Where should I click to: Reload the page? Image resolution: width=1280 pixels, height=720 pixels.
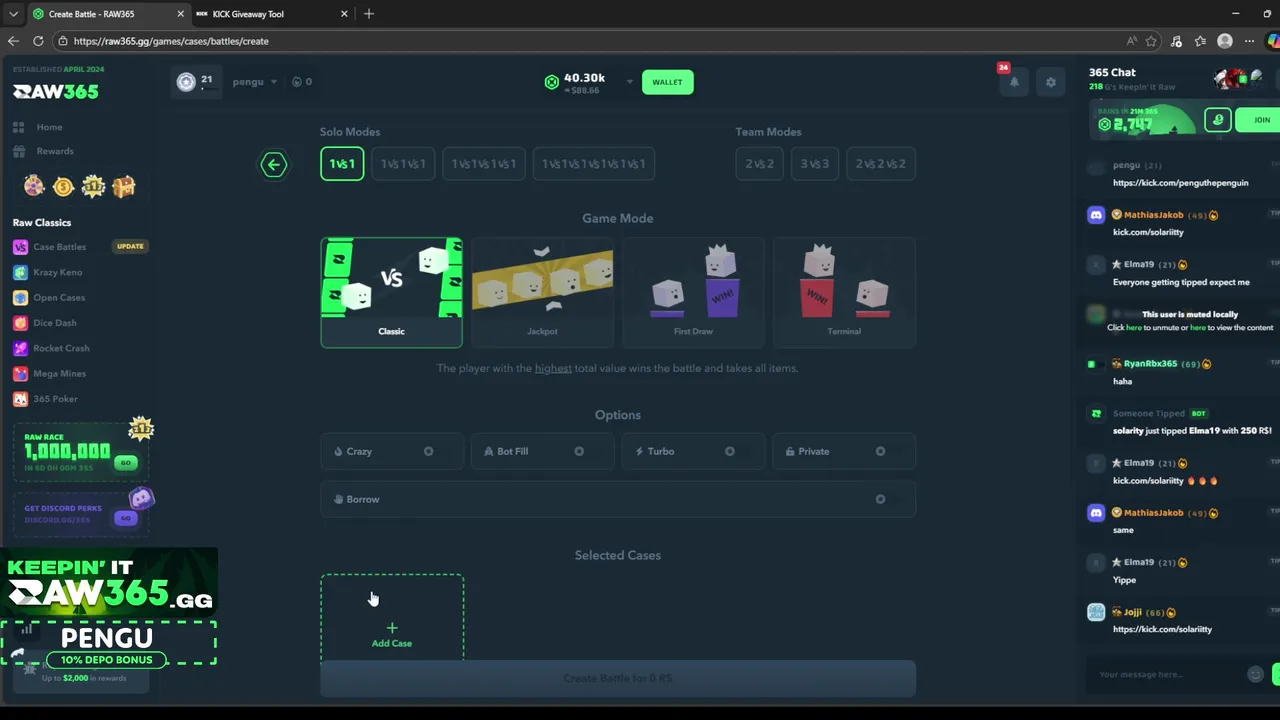coord(38,41)
